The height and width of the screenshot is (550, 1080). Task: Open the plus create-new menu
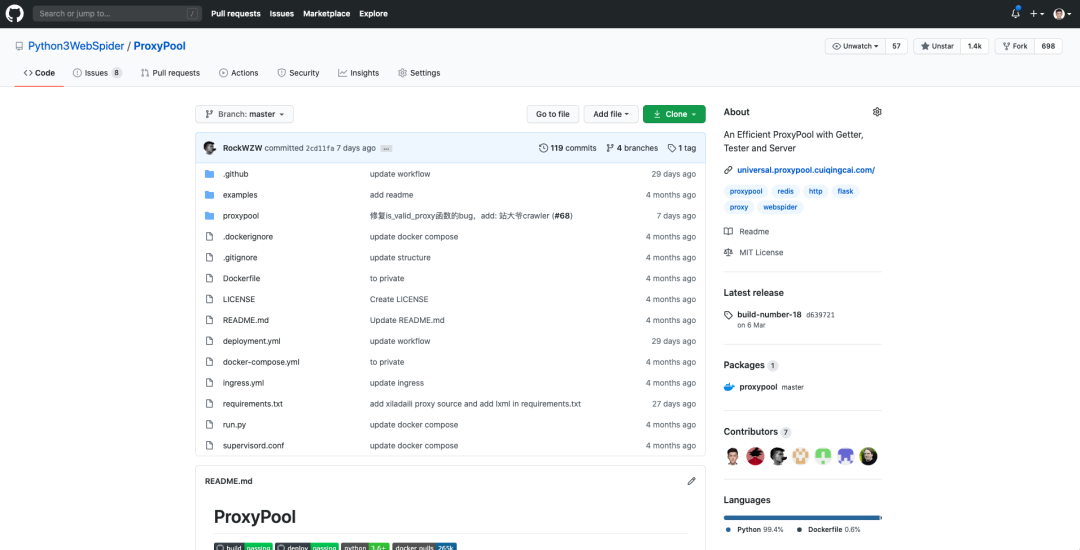coord(1037,14)
